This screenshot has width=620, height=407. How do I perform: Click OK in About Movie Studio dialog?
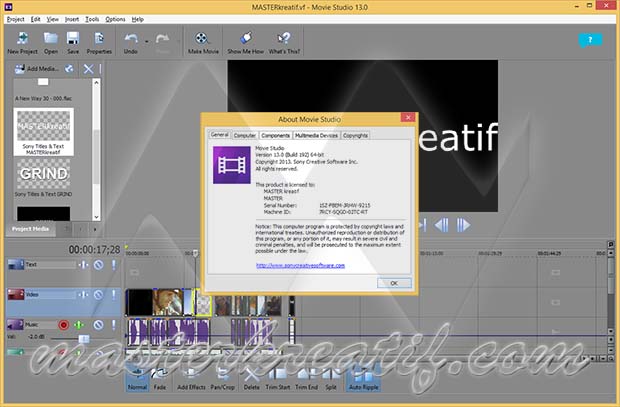click(x=394, y=283)
